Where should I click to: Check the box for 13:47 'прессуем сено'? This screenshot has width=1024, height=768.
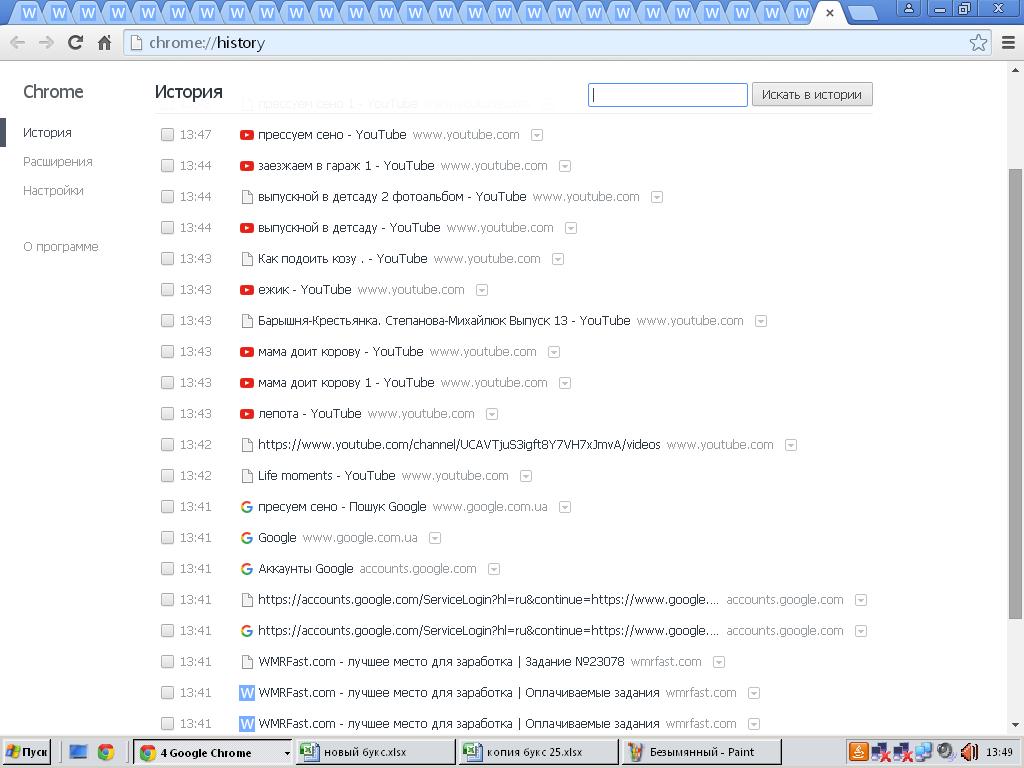[167, 135]
